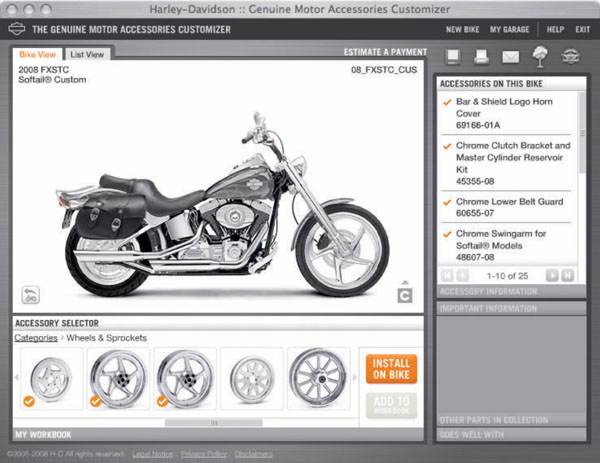Switch to Bike View tab
The width and height of the screenshot is (600, 463).
(38, 54)
